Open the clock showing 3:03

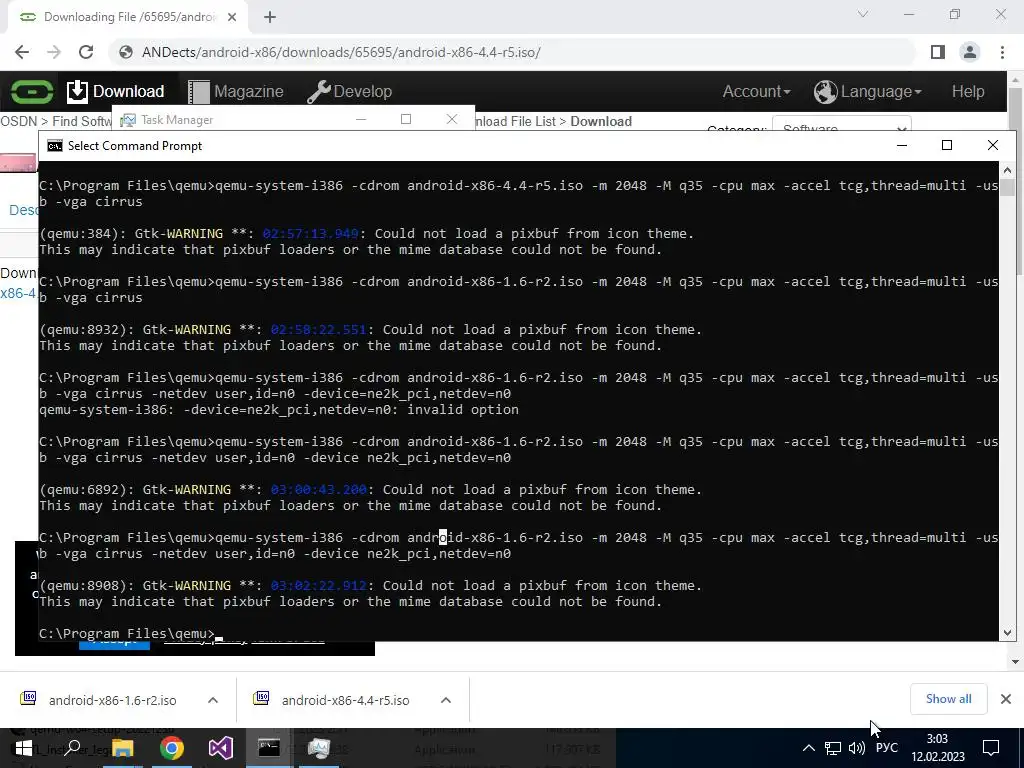pos(938,748)
